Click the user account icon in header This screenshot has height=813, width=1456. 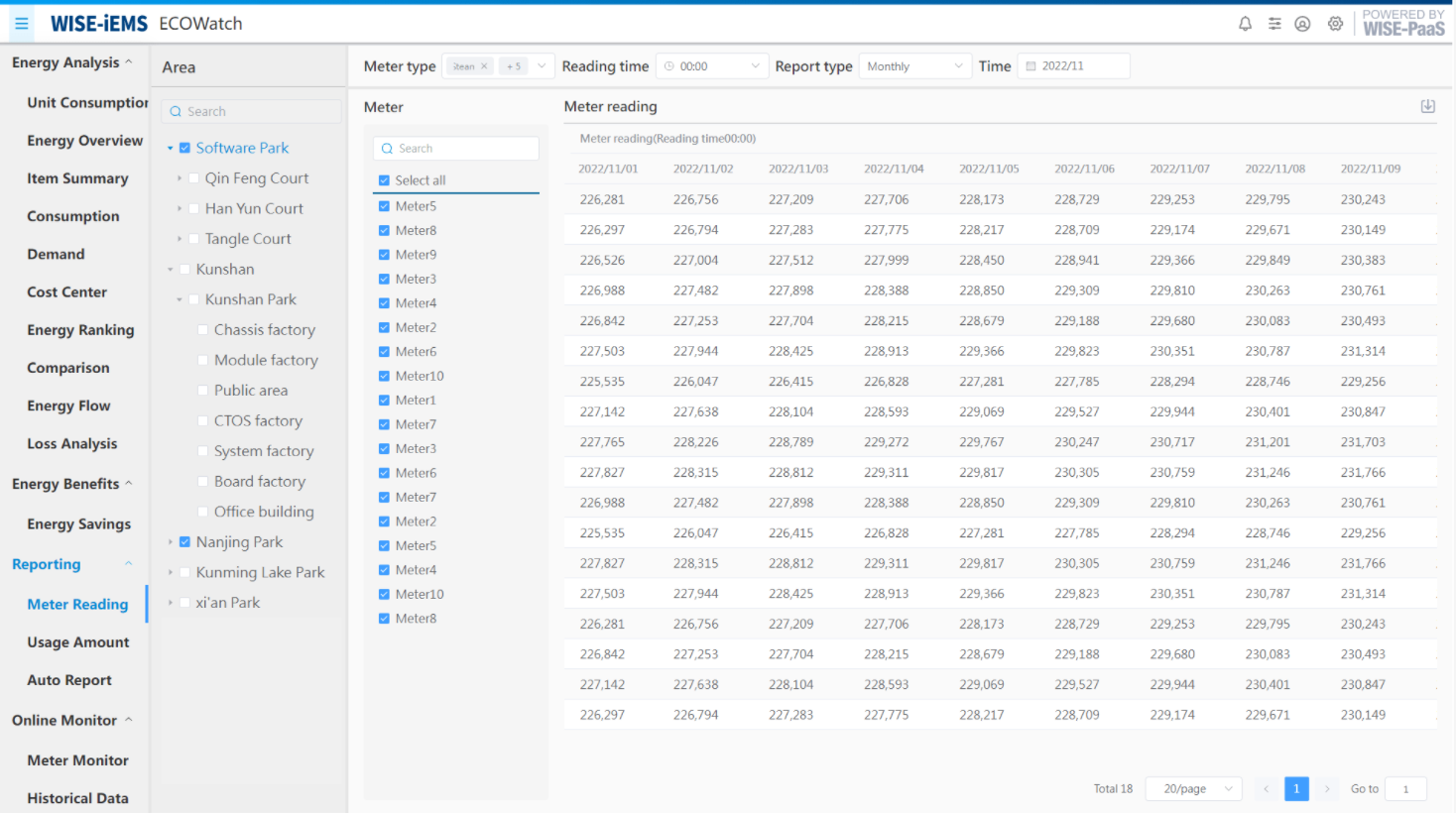(x=1302, y=24)
